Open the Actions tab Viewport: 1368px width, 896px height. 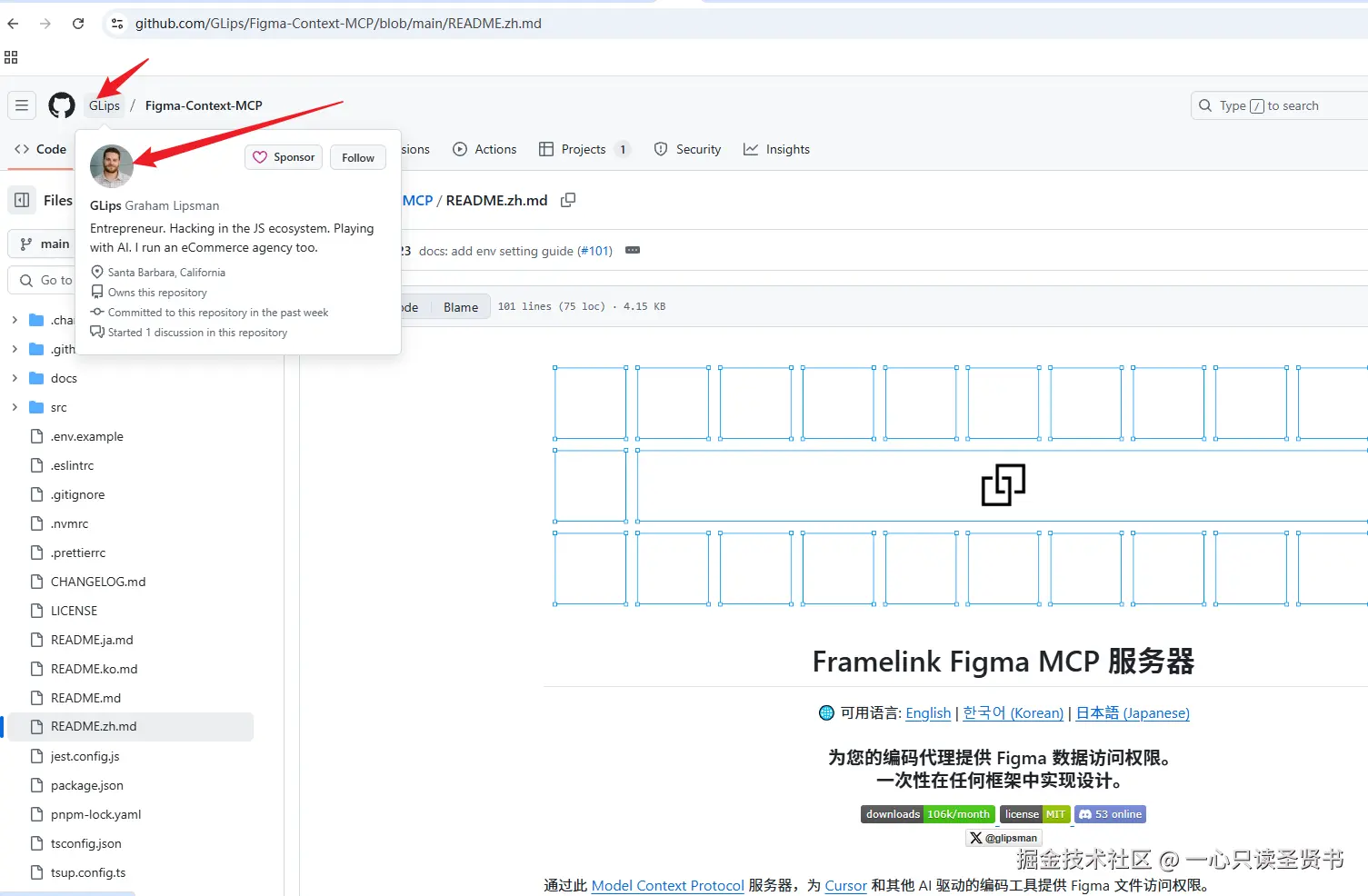click(x=485, y=149)
